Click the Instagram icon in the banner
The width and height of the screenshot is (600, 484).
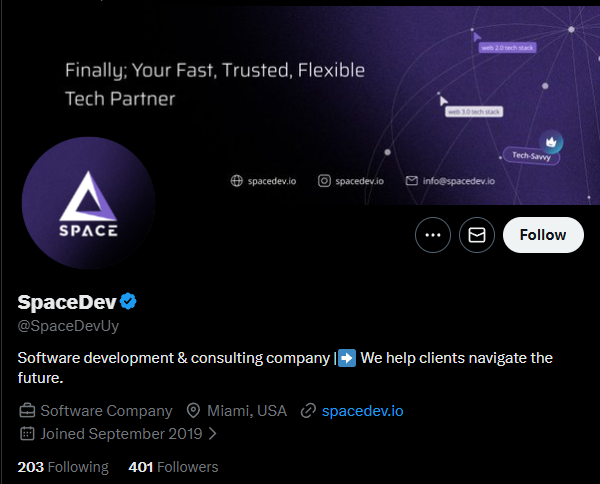tap(324, 181)
